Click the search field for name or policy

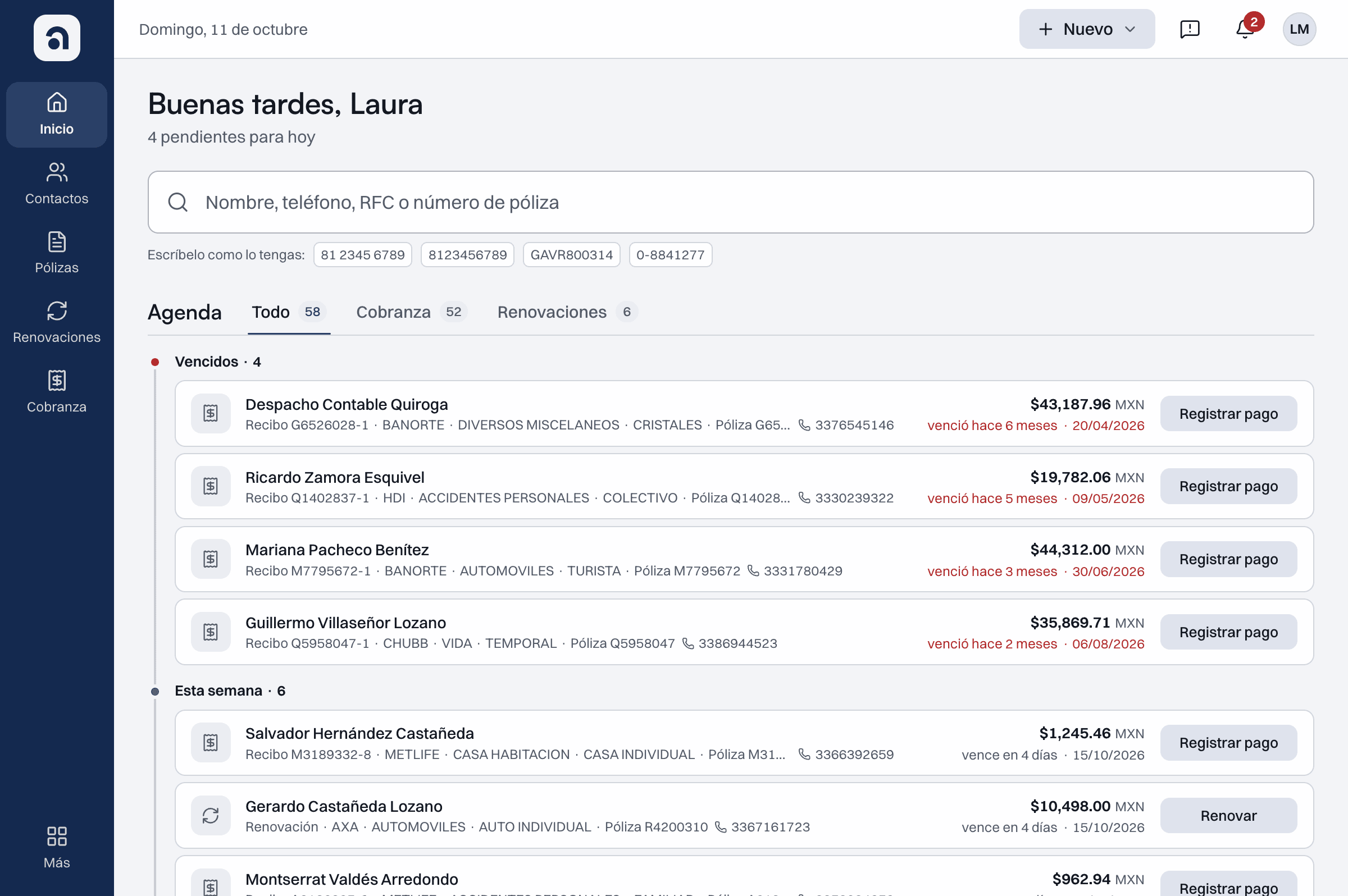(731, 202)
